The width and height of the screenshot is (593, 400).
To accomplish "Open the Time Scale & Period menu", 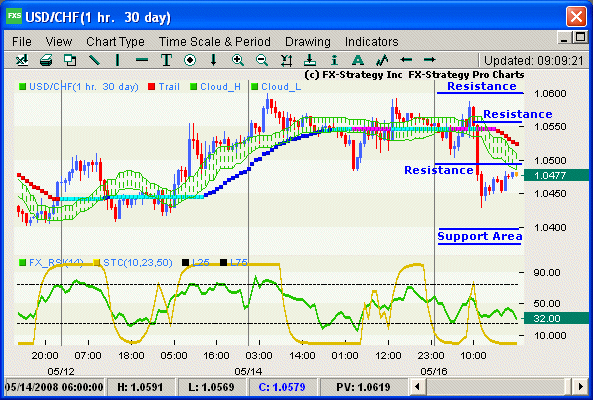I will (214, 42).
